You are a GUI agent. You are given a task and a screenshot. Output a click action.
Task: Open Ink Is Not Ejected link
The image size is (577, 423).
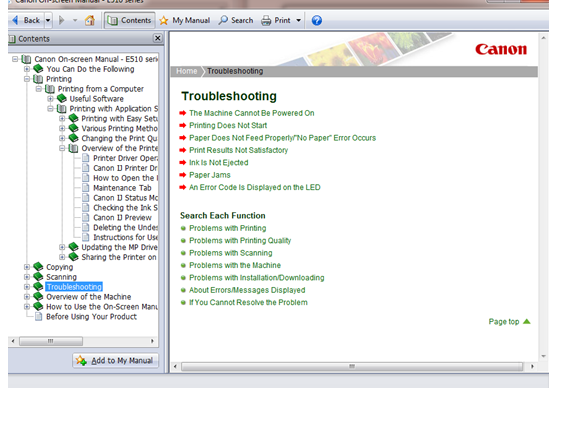219,163
